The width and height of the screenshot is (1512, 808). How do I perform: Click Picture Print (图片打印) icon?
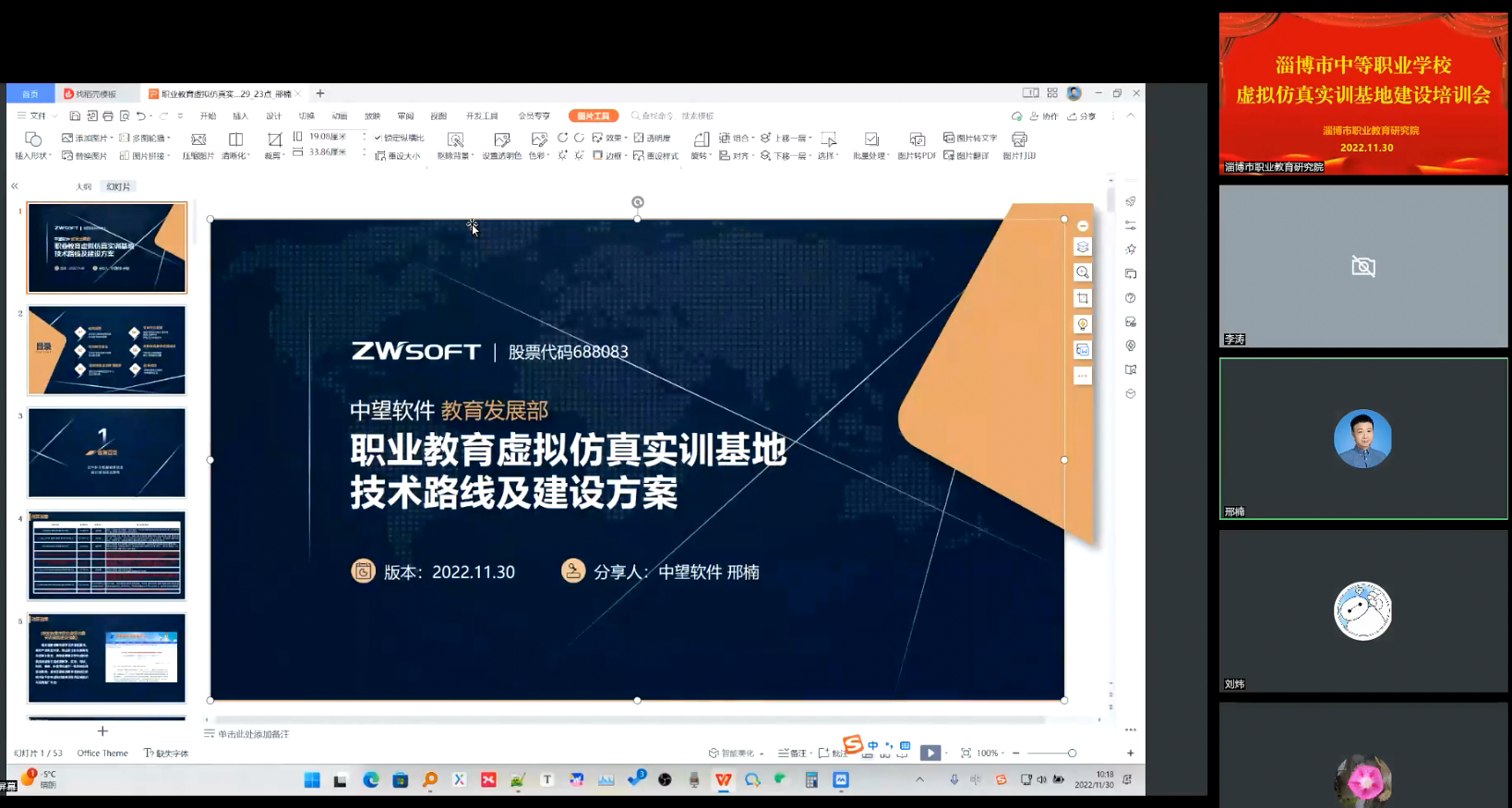point(1019,139)
